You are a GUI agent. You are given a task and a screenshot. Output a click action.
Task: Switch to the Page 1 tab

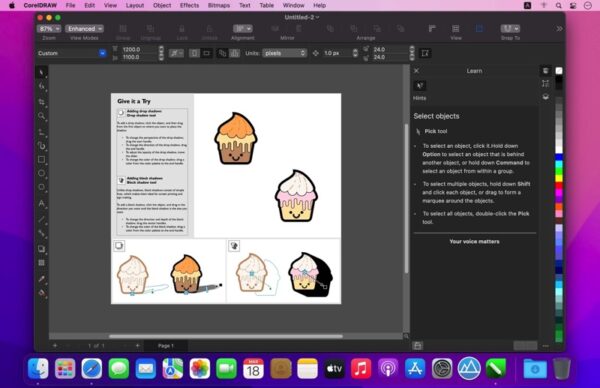tap(166, 346)
